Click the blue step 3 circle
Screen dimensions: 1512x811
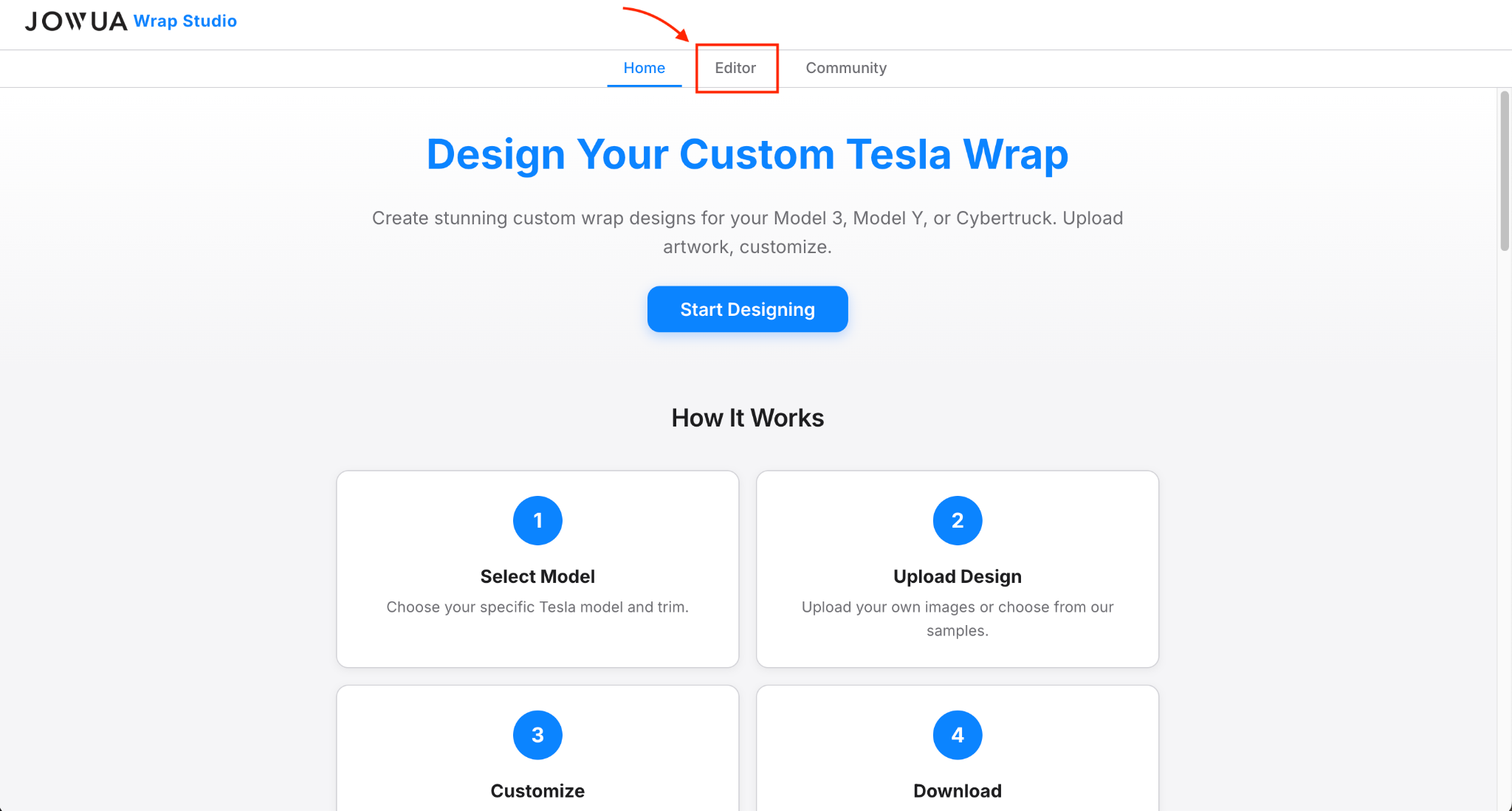coord(537,735)
